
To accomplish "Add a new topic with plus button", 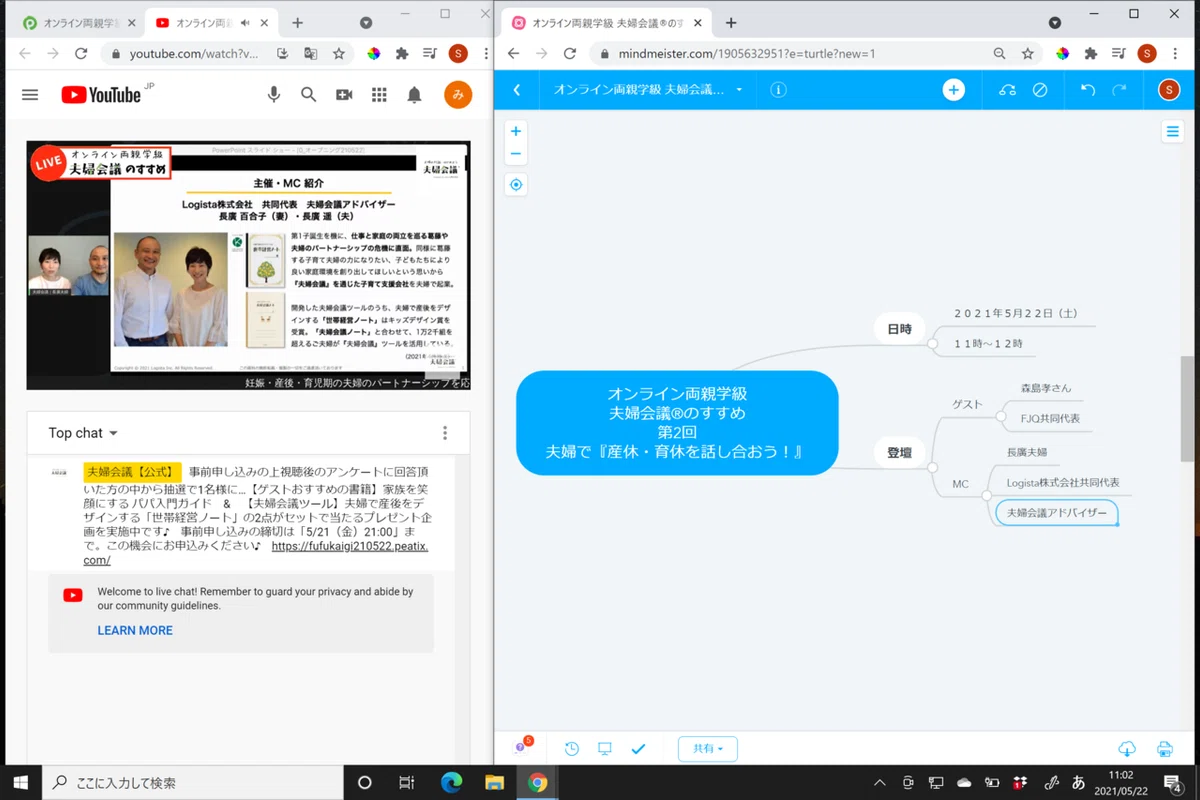I will (954, 90).
